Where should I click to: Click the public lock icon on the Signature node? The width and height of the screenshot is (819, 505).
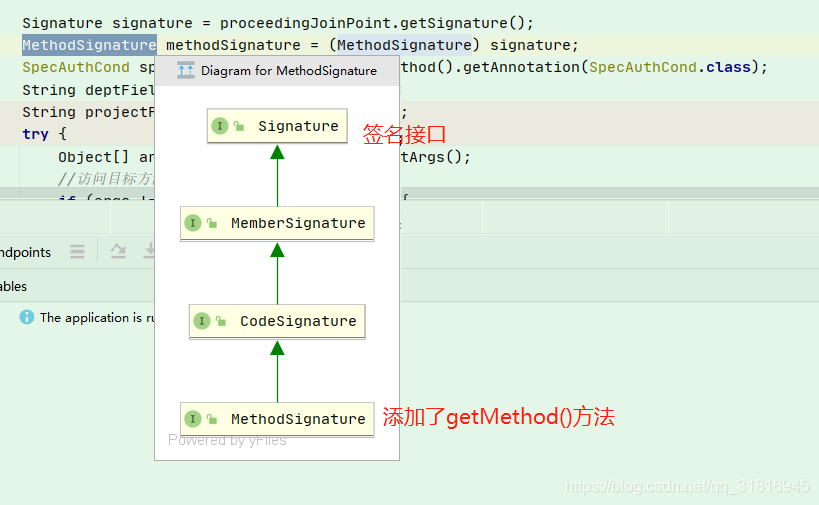[x=239, y=126]
